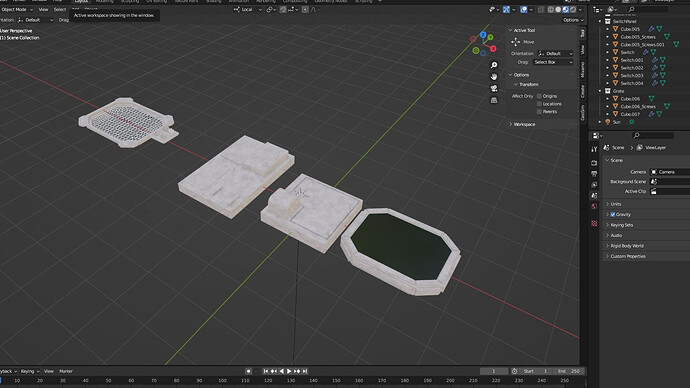Uncheck the Gravity checkbox

(x=613, y=214)
